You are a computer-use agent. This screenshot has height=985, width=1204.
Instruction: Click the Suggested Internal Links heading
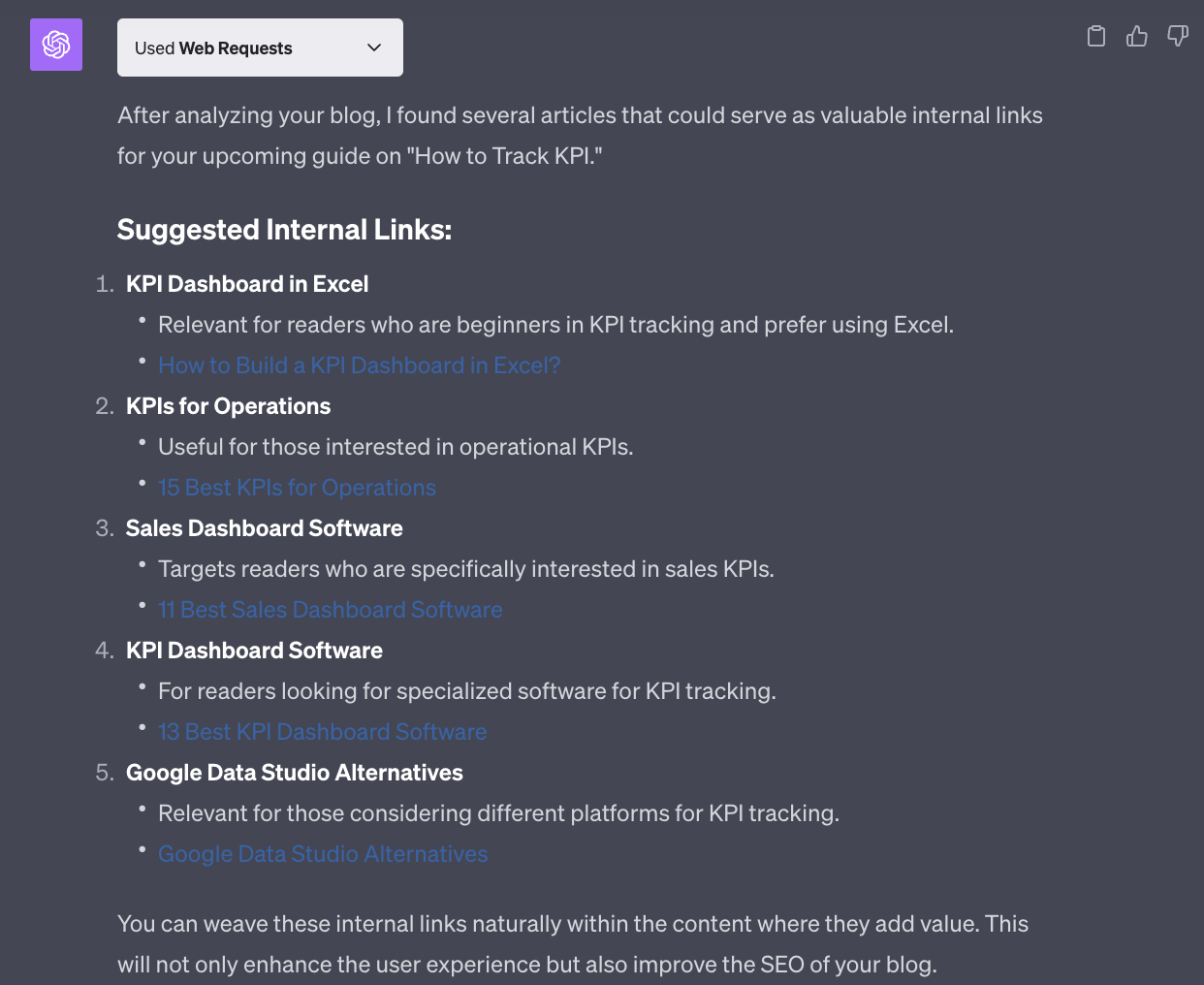(x=284, y=230)
